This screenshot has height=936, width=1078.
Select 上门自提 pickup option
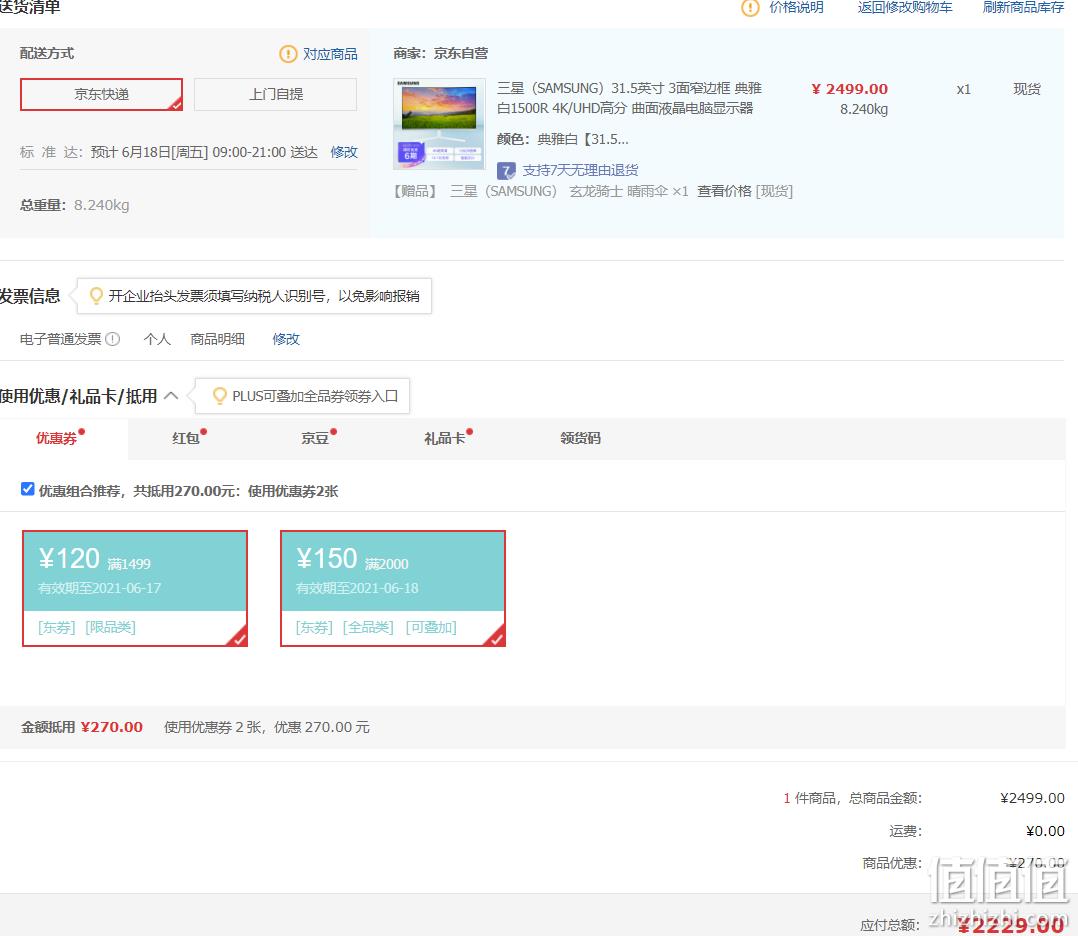[276, 94]
